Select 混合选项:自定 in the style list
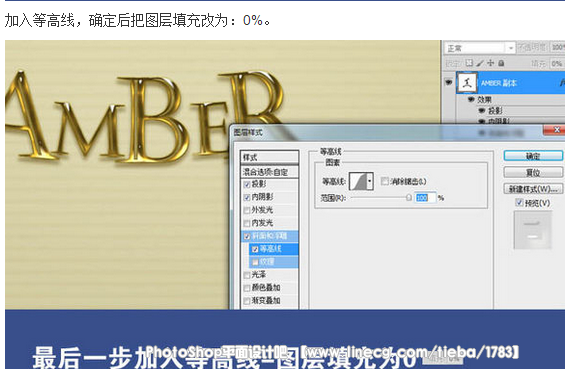This screenshot has height=369, width=569. pyautogui.click(x=269, y=172)
